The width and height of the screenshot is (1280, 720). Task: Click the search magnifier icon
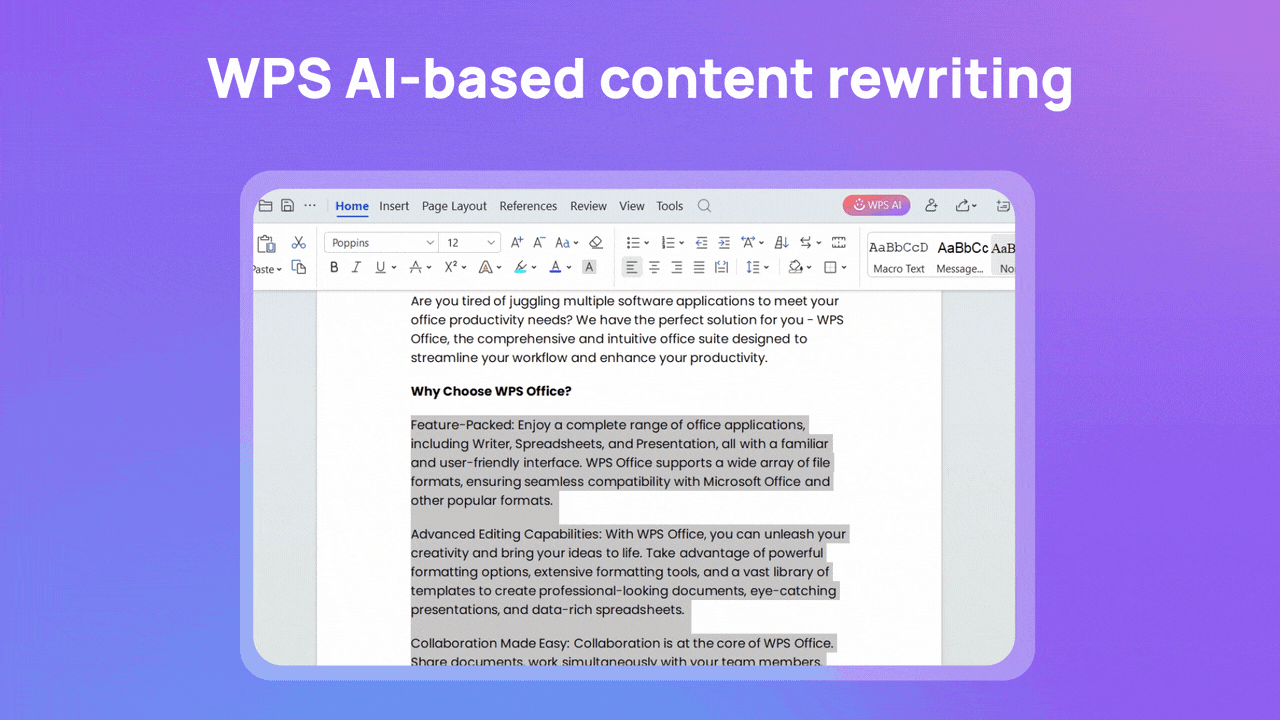[x=704, y=206]
